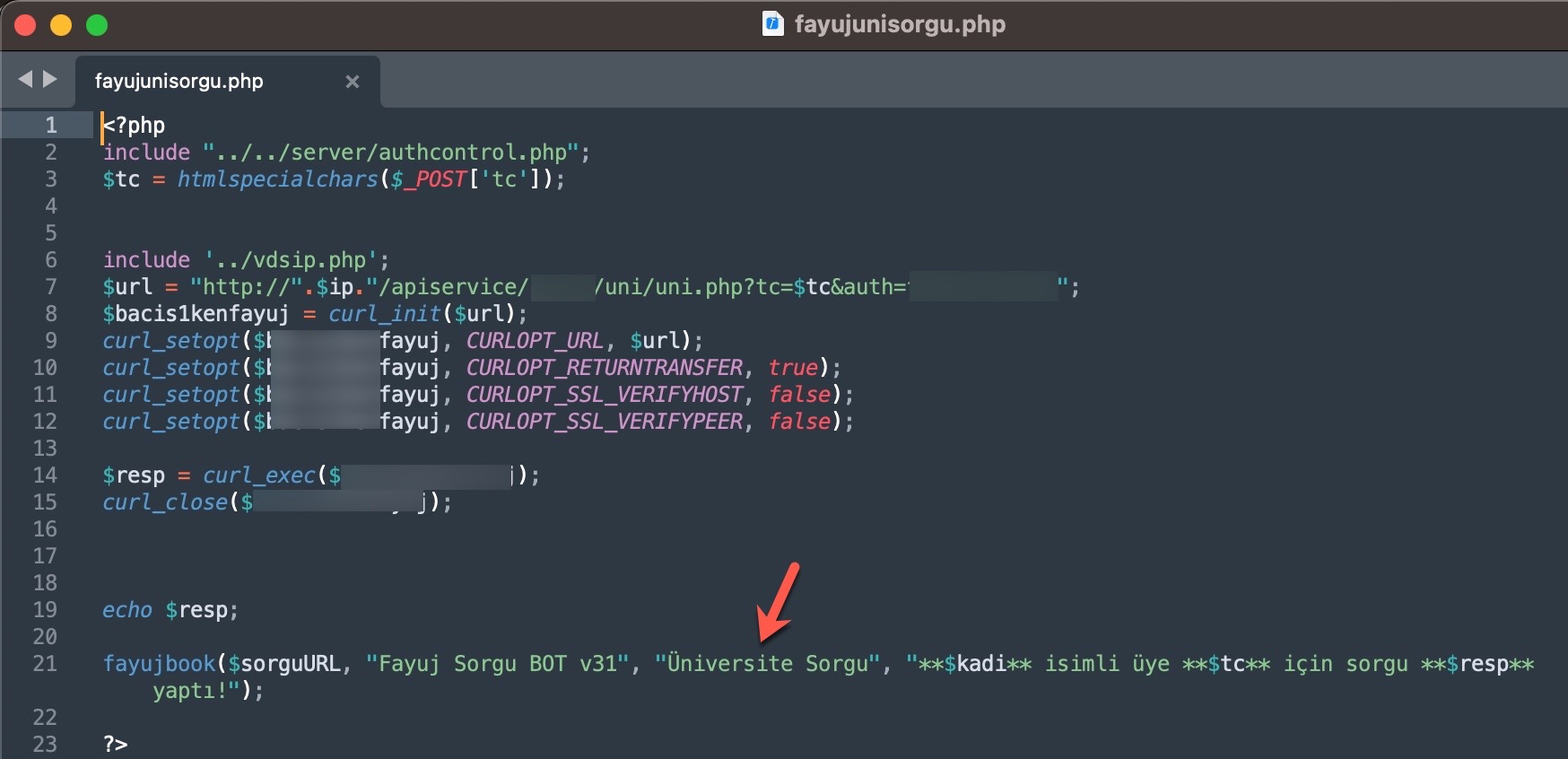Click the yellow minimize window button

[x=61, y=25]
